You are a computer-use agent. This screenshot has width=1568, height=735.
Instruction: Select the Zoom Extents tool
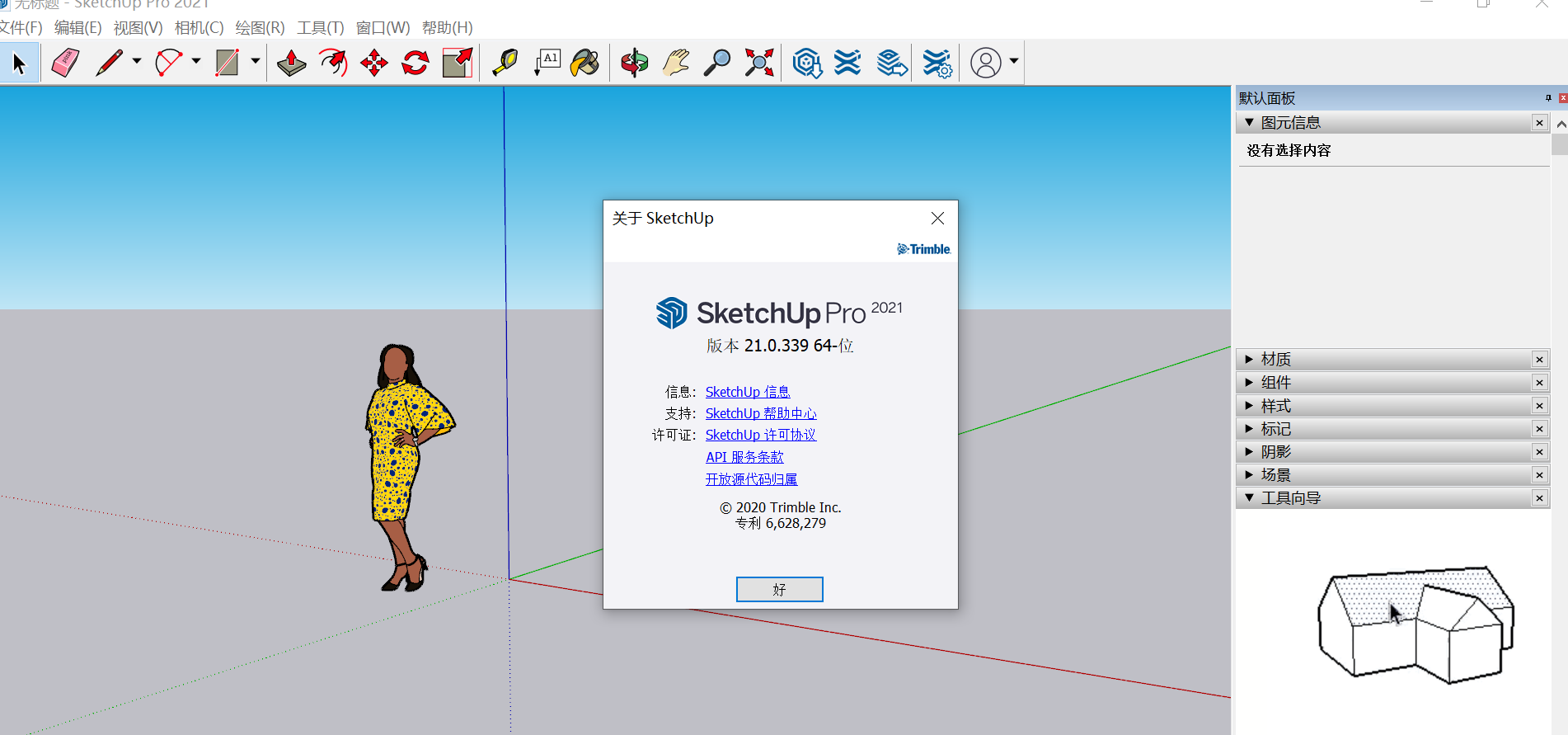coord(759,63)
